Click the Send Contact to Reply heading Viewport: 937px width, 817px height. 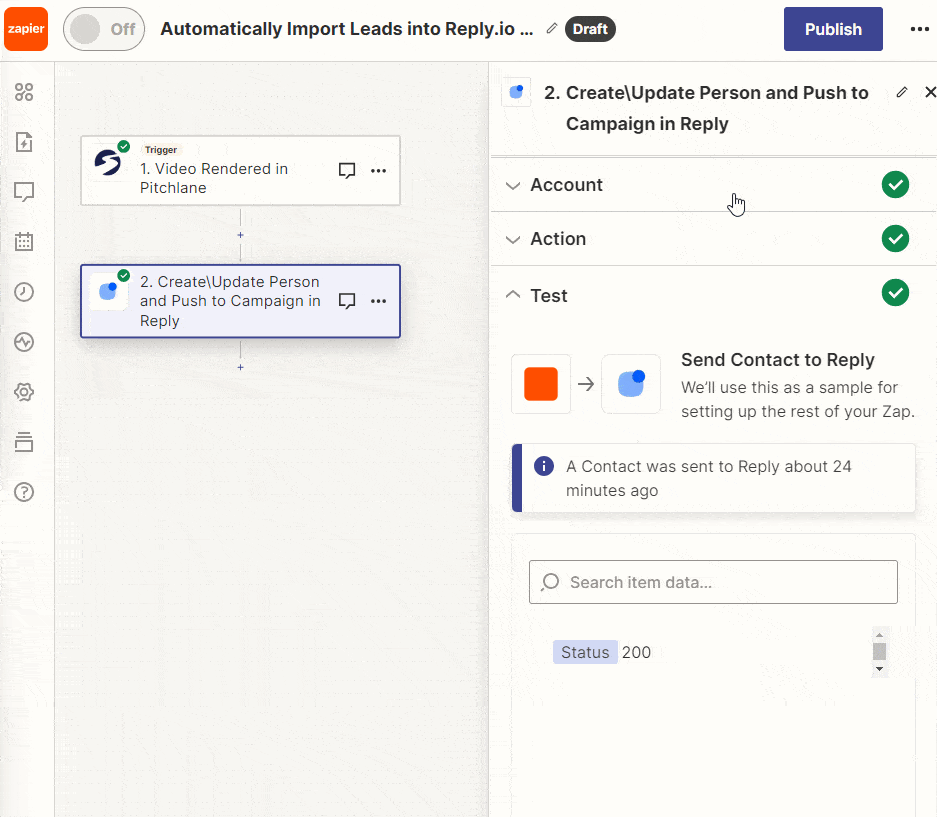point(777,360)
